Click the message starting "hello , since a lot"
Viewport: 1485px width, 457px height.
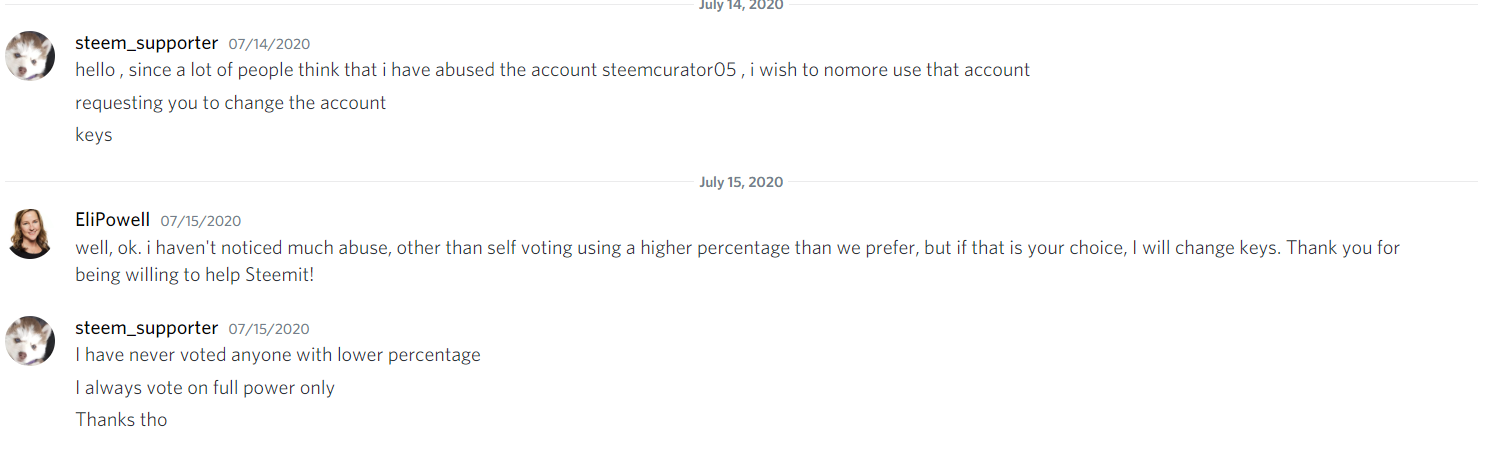coord(552,70)
